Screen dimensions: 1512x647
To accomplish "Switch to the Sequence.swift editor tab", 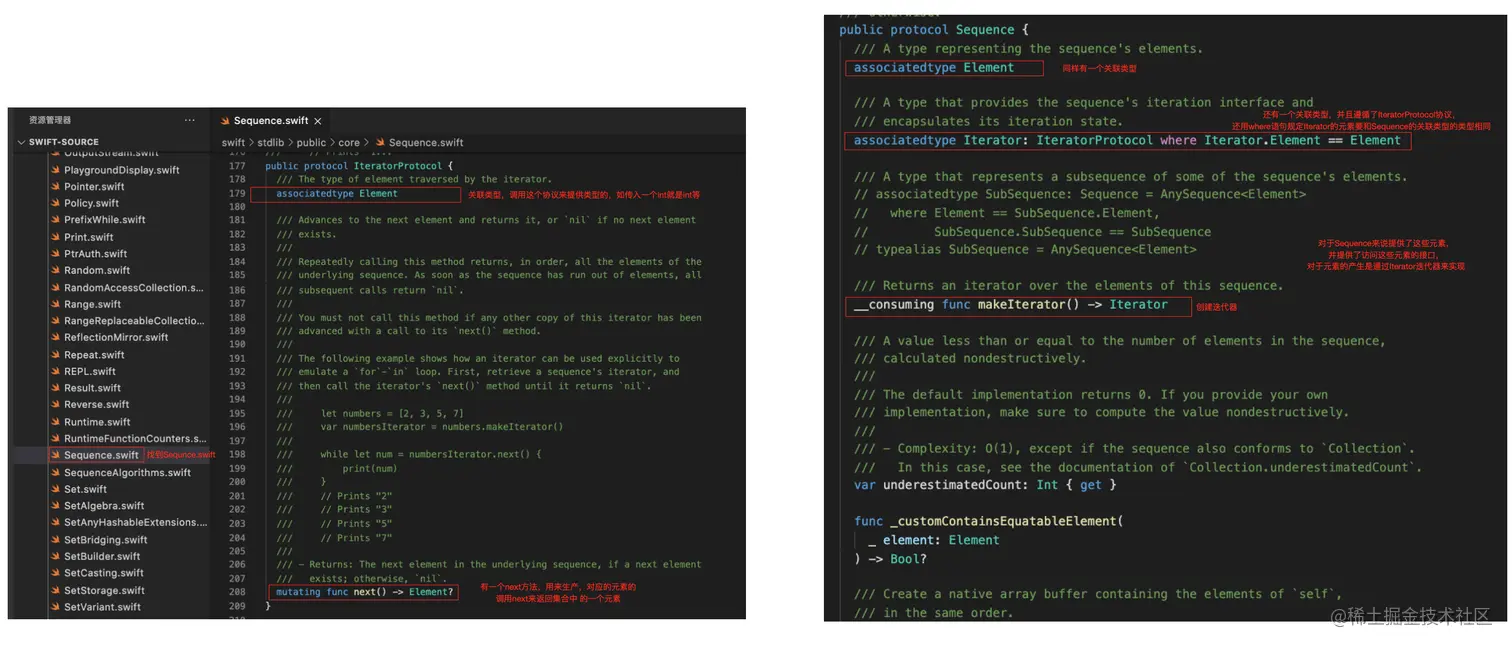I will pyautogui.click(x=272, y=121).
